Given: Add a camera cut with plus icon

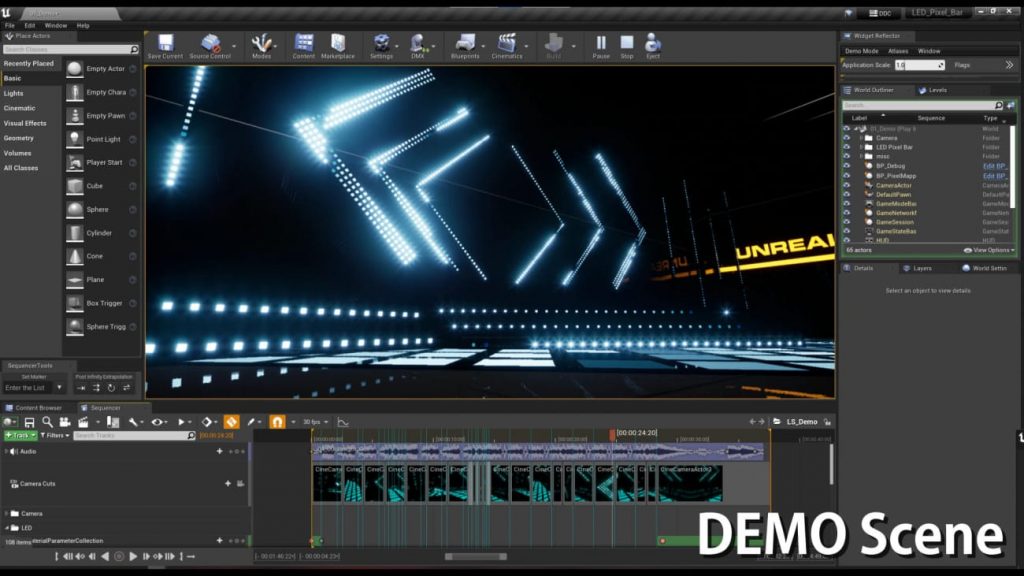Looking at the screenshot, I should (228, 483).
